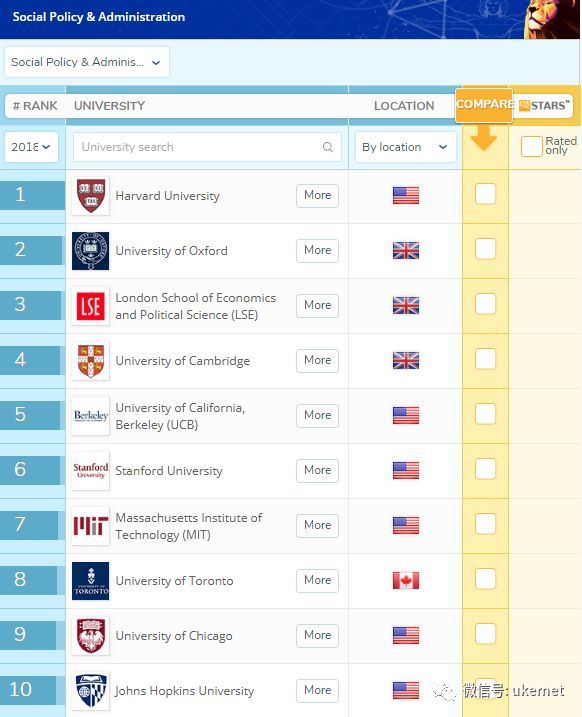
Task: Open the Stanford University name link
Action: [x=169, y=471]
